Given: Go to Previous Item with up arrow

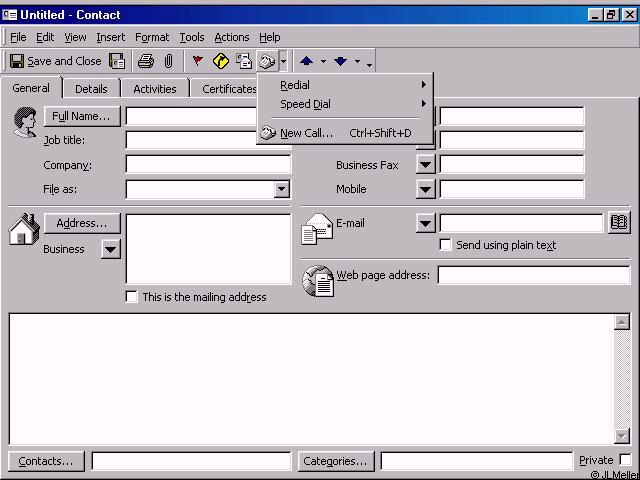Looking at the screenshot, I should (307, 61).
